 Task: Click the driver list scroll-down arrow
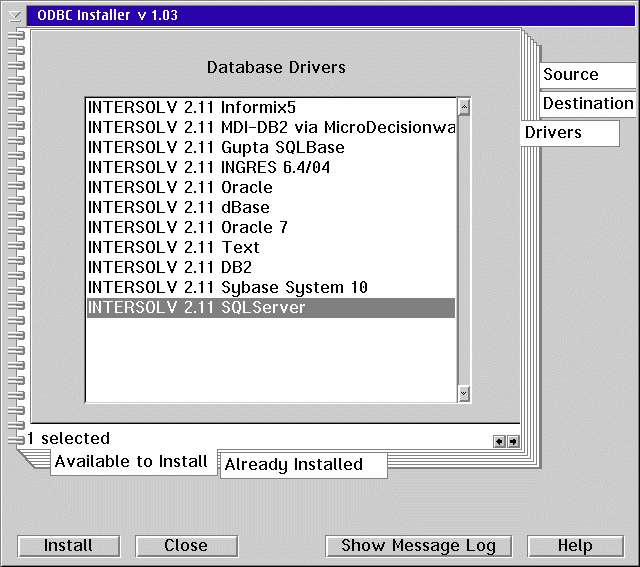tap(464, 394)
